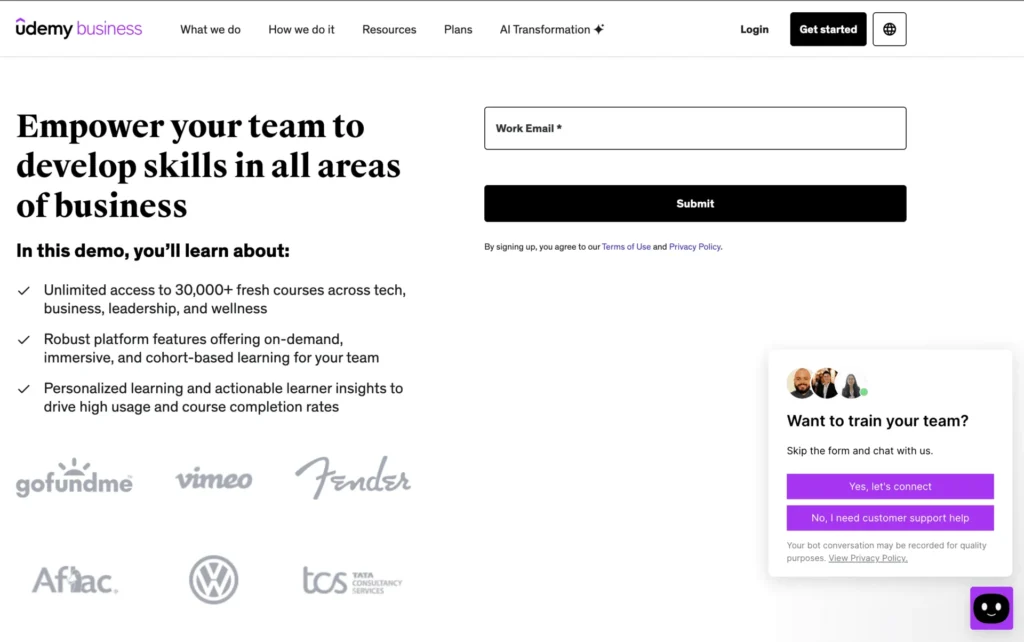Click the Fender logo
This screenshot has height=642, width=1024.
click(353, 477)
